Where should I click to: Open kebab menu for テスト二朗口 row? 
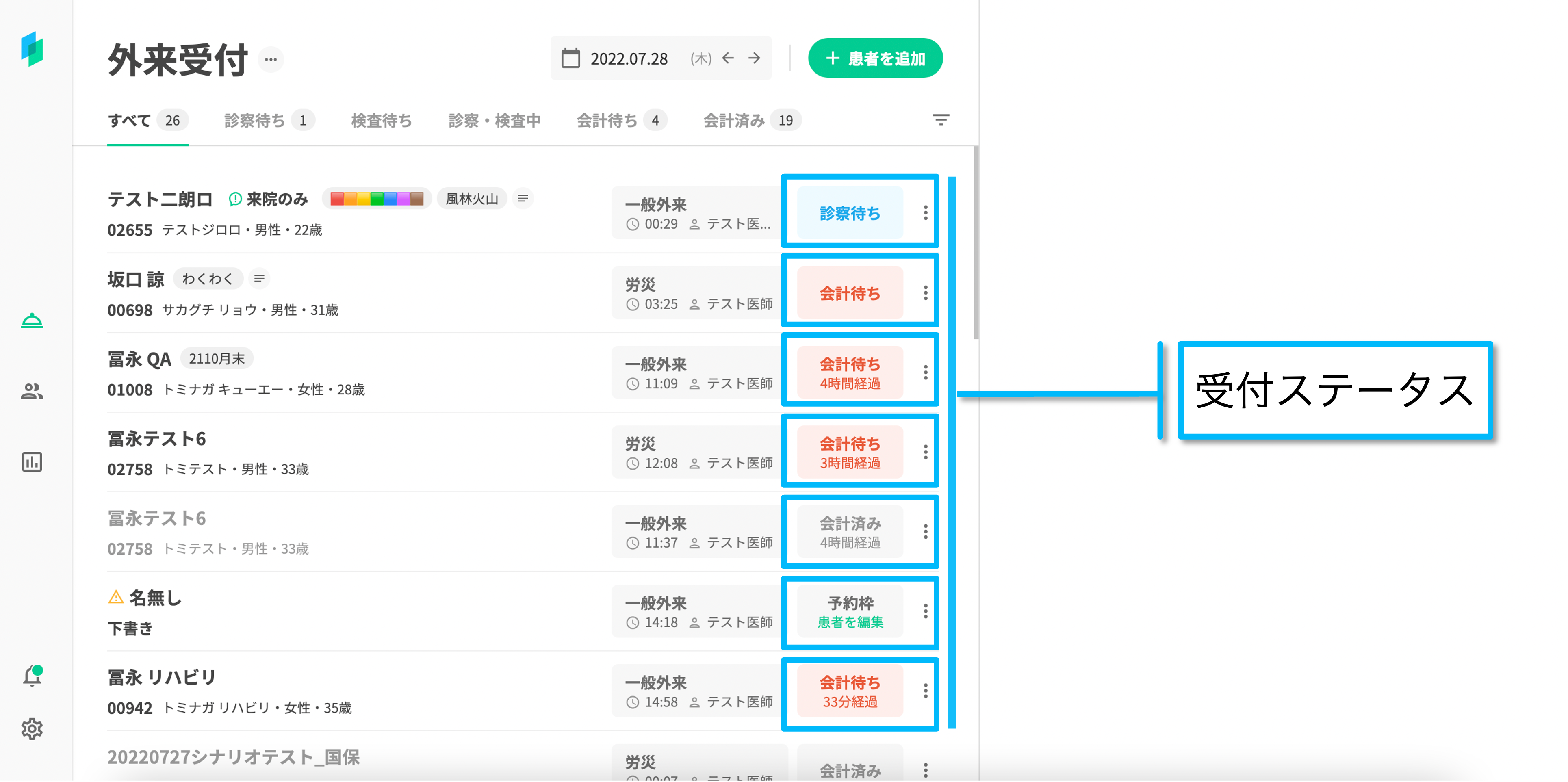(x=925, y=213)
